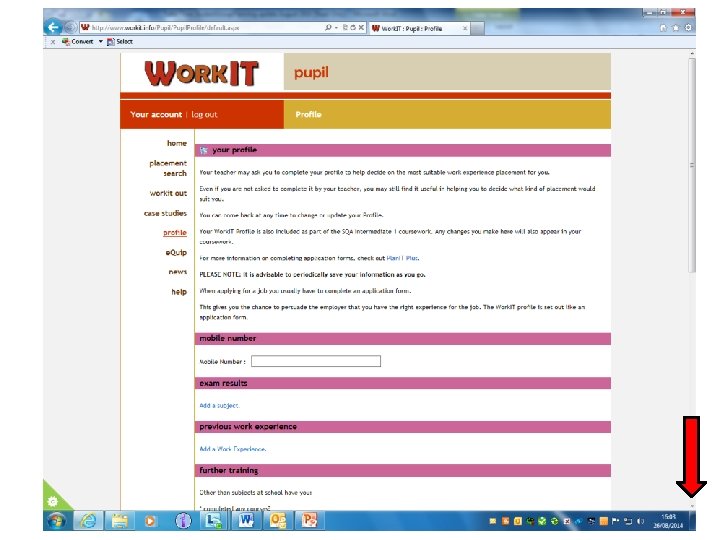Viewport: 720px width, 540px height.
Task: Click the browser Home icon
Action: coord(663,28)
